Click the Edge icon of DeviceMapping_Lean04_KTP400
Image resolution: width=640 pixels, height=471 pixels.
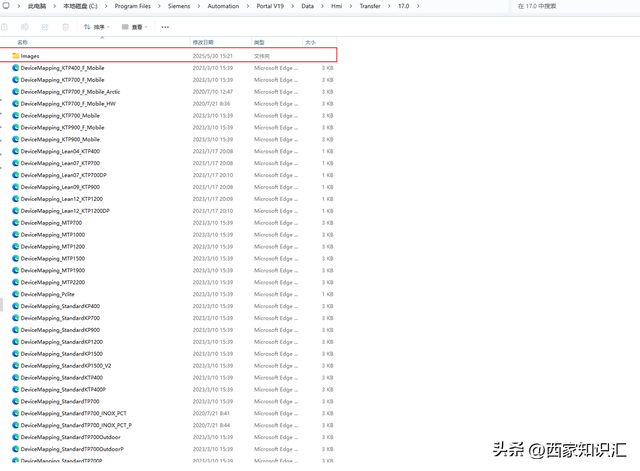click(16, 151)
